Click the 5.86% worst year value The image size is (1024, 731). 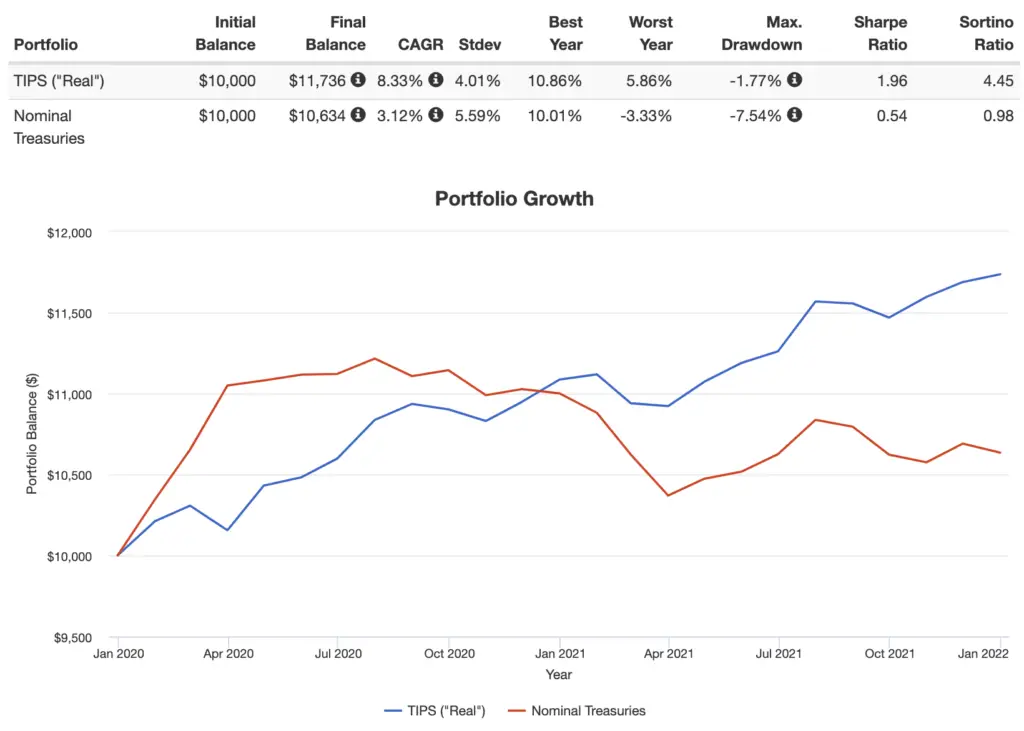tap(648, 81)
